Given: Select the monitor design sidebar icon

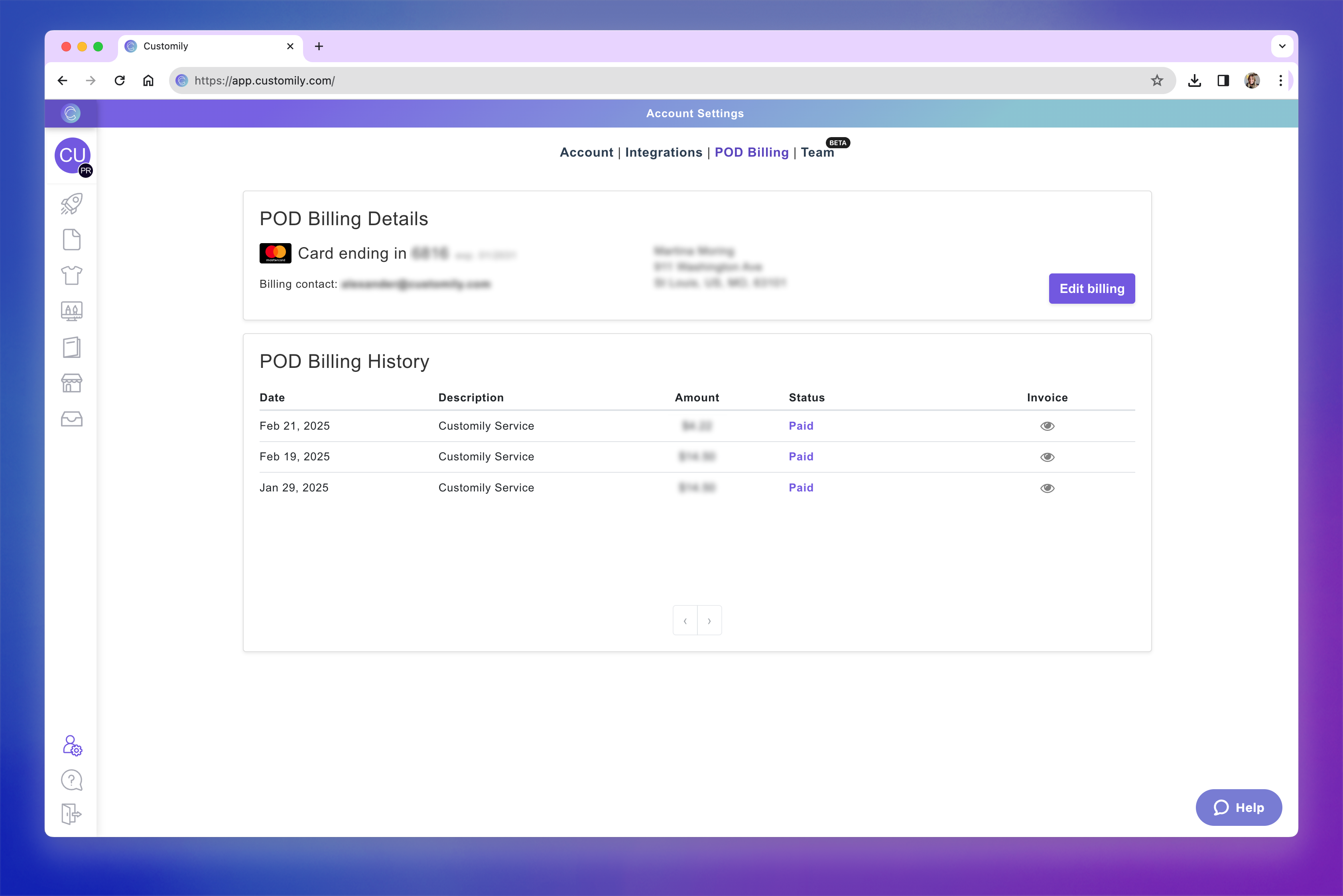Looking at the screenshot, I should click(x=71, y=311).
